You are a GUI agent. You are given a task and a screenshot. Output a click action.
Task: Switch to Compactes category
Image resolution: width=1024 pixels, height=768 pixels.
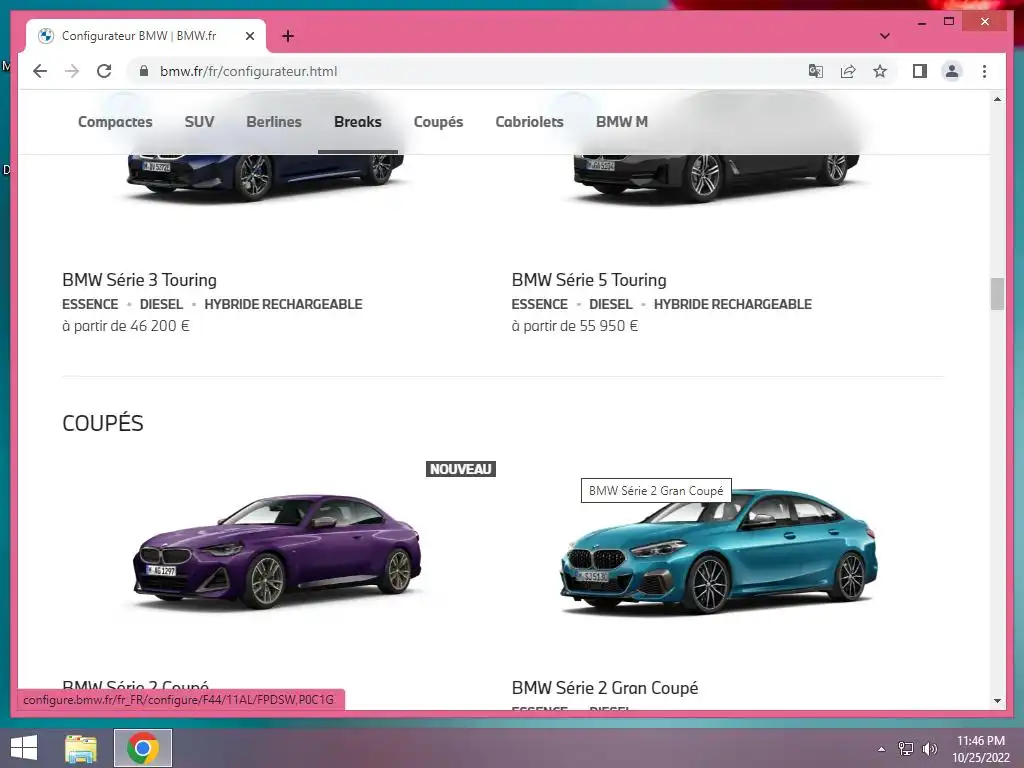coord(115,121)
